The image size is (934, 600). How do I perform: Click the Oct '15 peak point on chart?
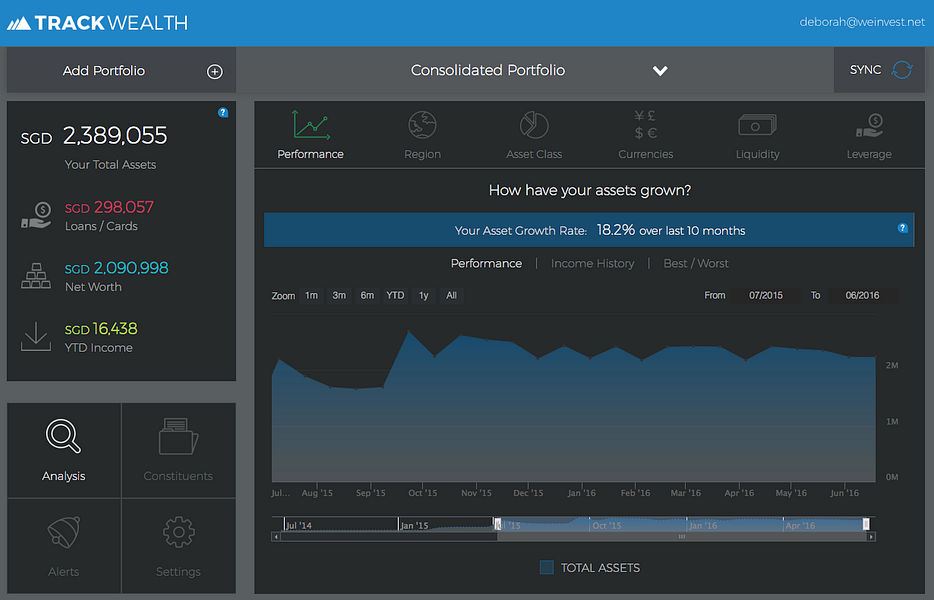(409, 331)
